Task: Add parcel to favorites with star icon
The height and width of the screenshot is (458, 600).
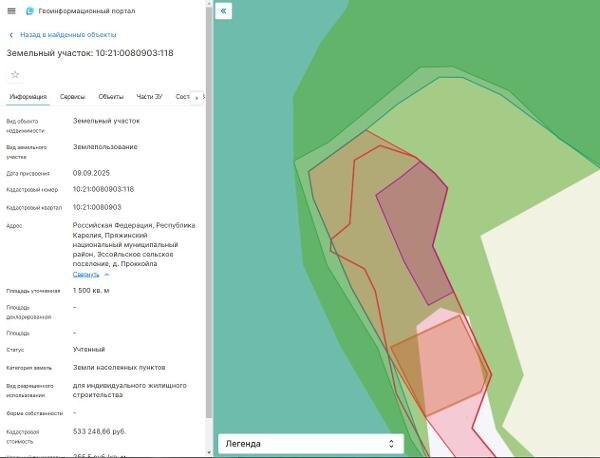Action: click(x=15, y=74)
